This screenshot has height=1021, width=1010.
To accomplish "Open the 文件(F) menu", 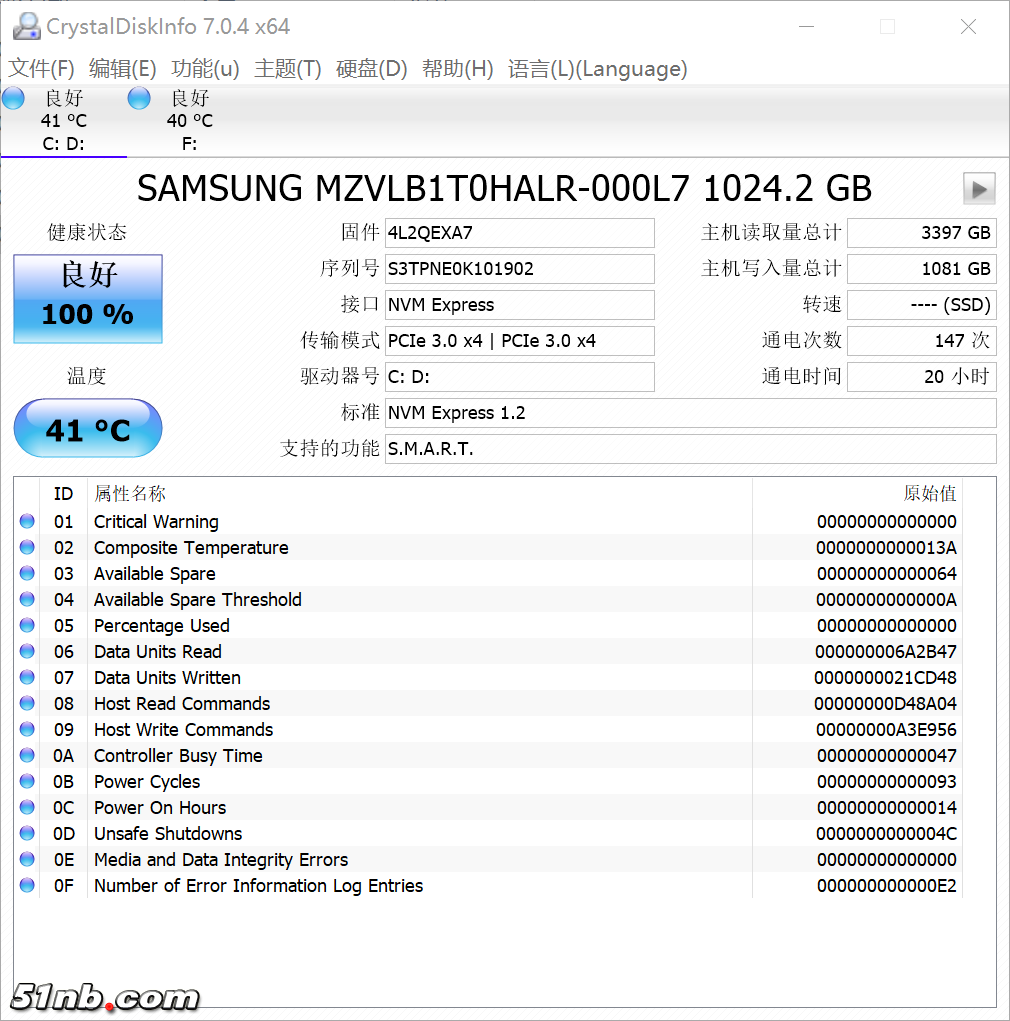I will pyautogui.click(x=42, y=69).
